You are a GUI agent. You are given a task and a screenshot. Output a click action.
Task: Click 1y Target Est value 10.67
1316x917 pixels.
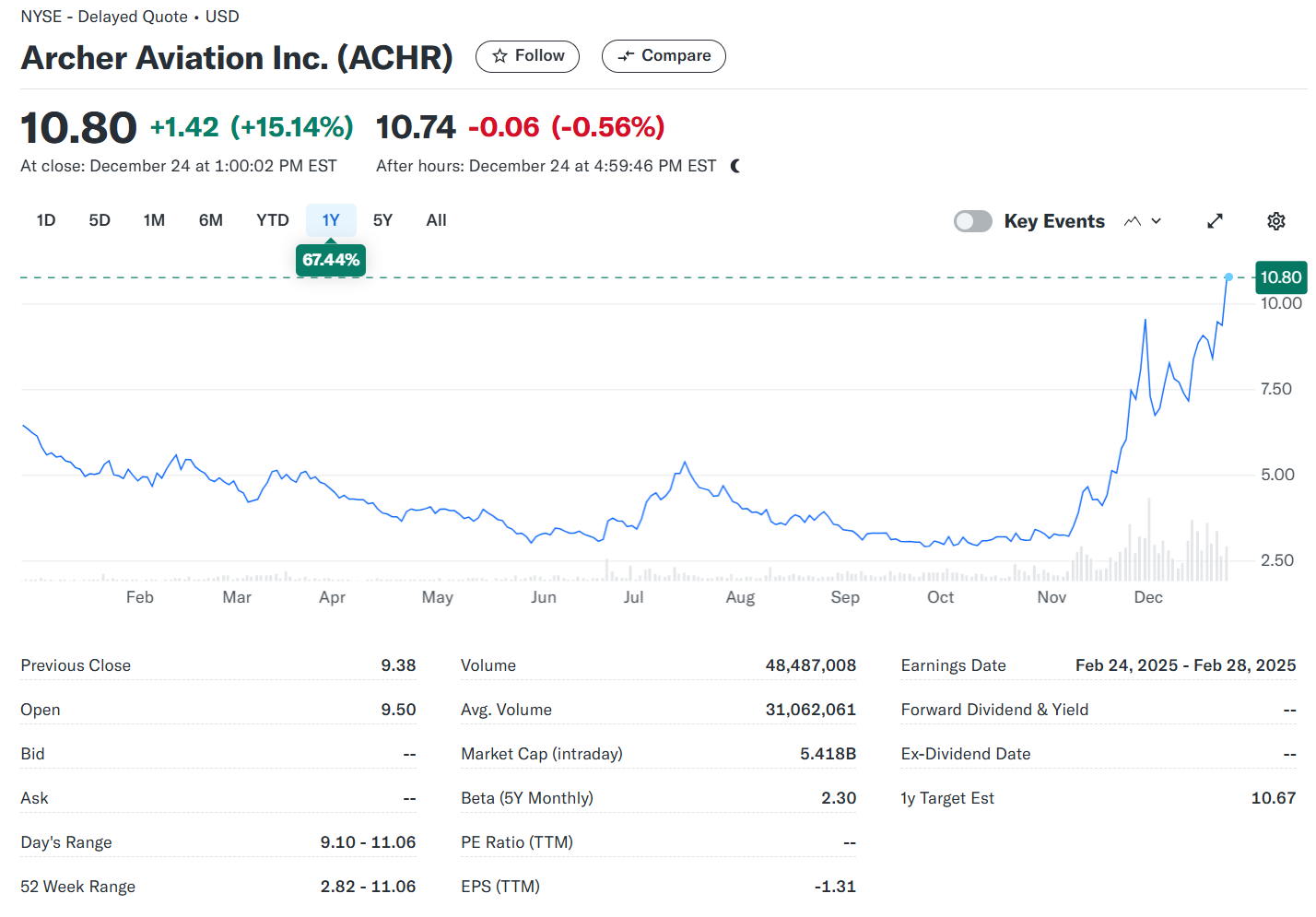pyautogui.click(x=1274, y=798)
